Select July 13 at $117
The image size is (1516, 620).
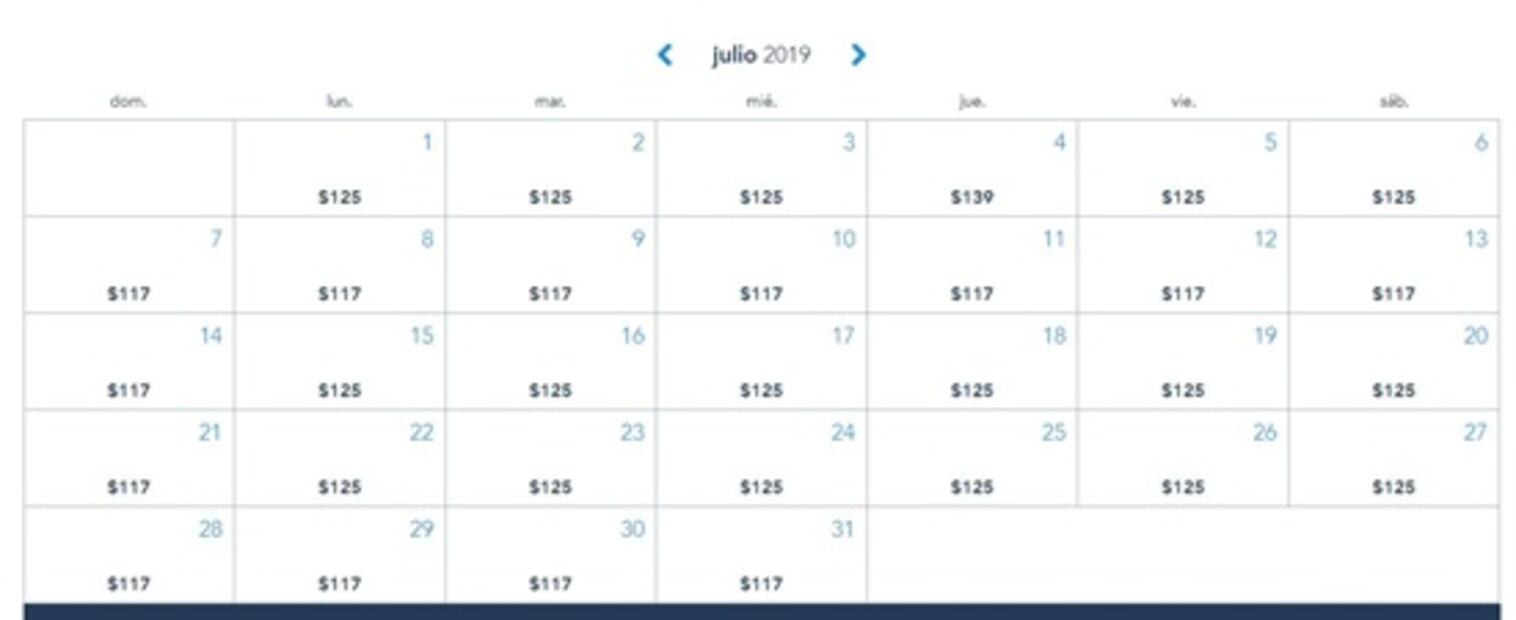point(1394,265)
